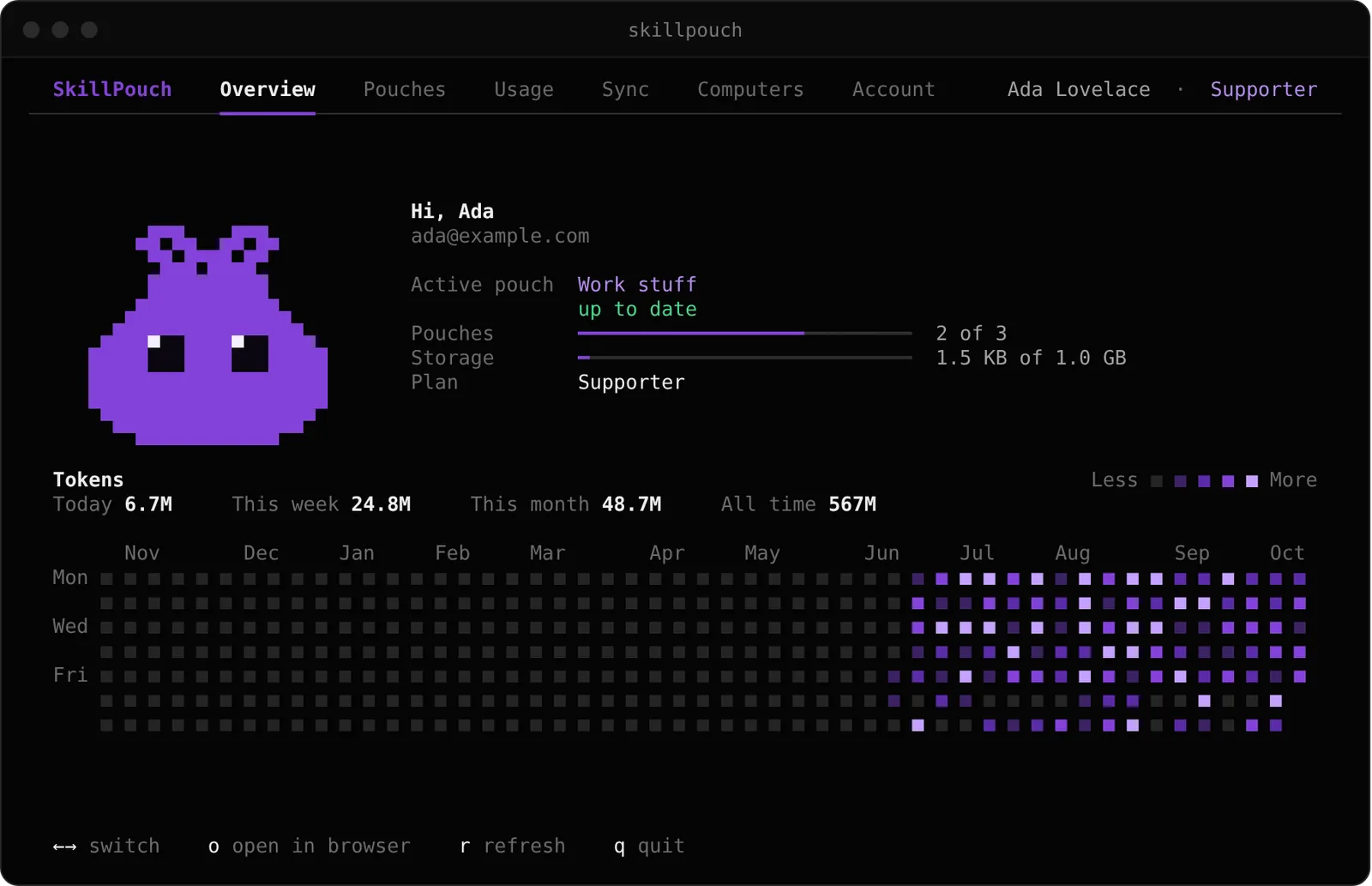Click the SkillPouch brand label
The width and height of the screenshot is (1372, 886).
coord(112,89)
